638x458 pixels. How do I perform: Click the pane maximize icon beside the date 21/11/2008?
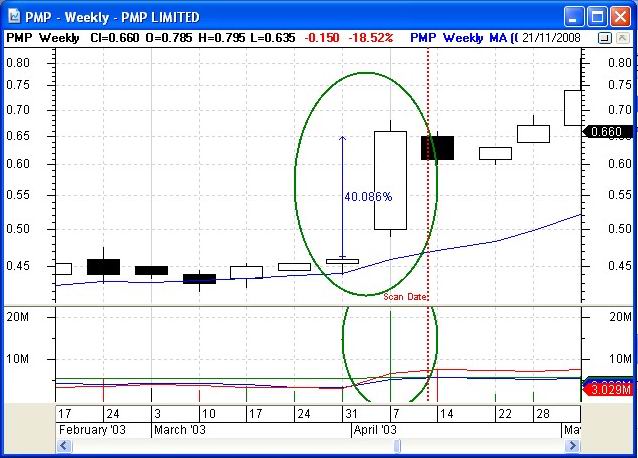[x=605, y=38]
